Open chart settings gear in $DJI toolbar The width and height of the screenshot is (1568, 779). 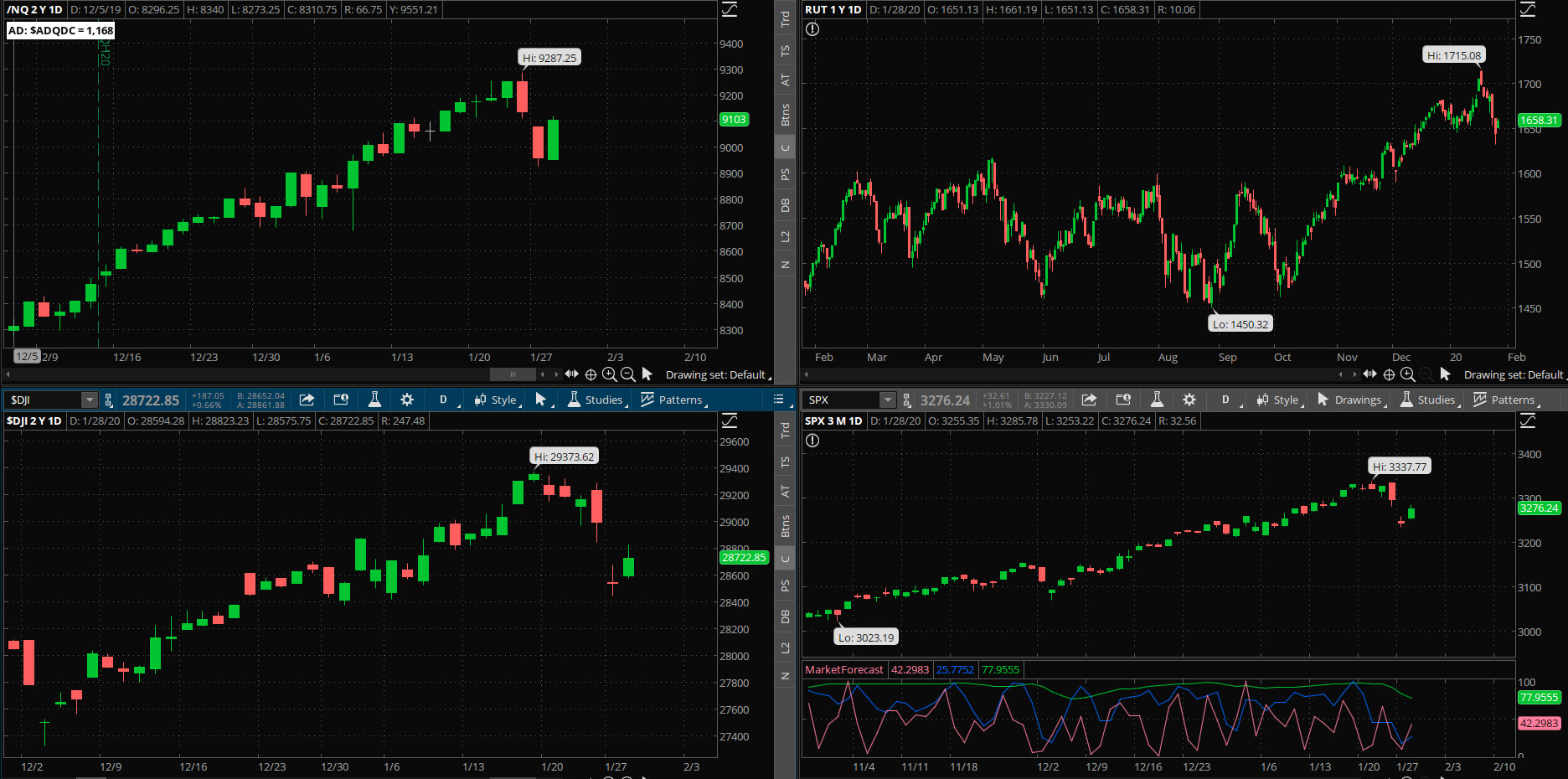407,400
